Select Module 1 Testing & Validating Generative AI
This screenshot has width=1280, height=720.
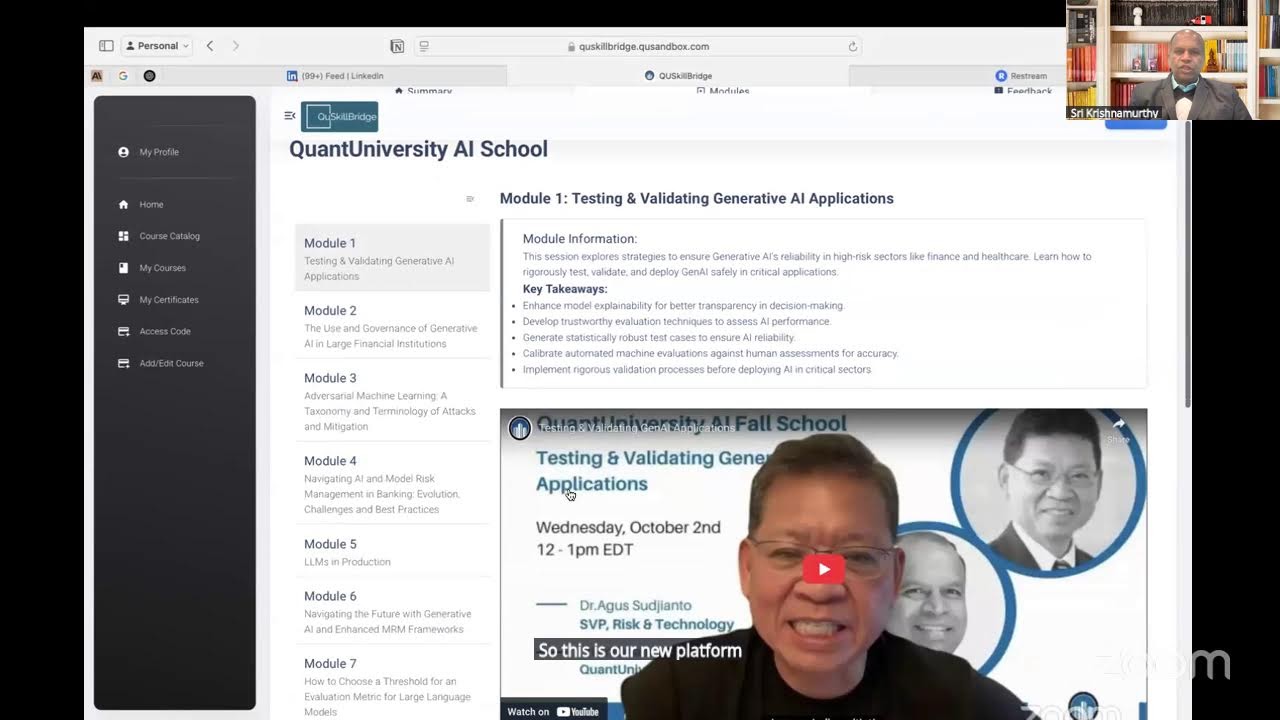point(392,258)
